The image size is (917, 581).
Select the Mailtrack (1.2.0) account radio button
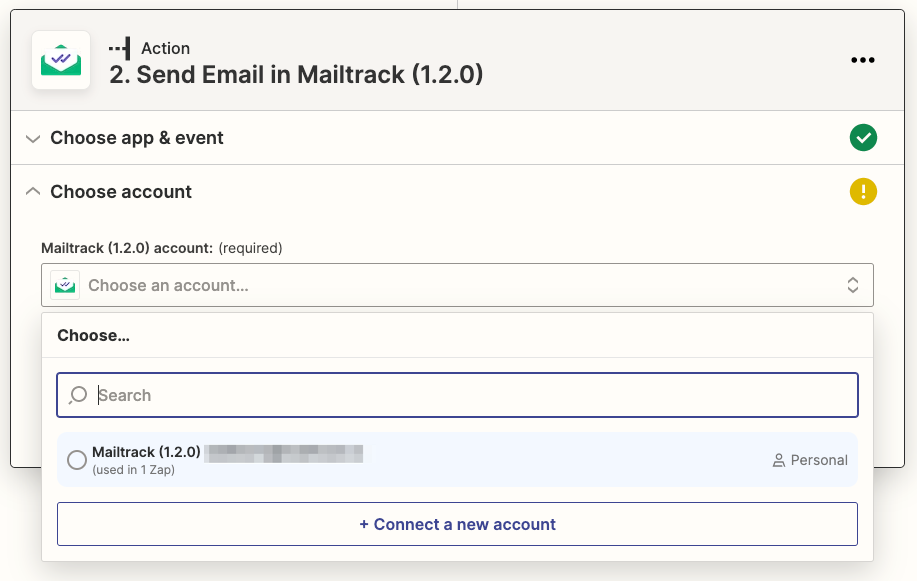pyautogui.click(x=77, y=460)
